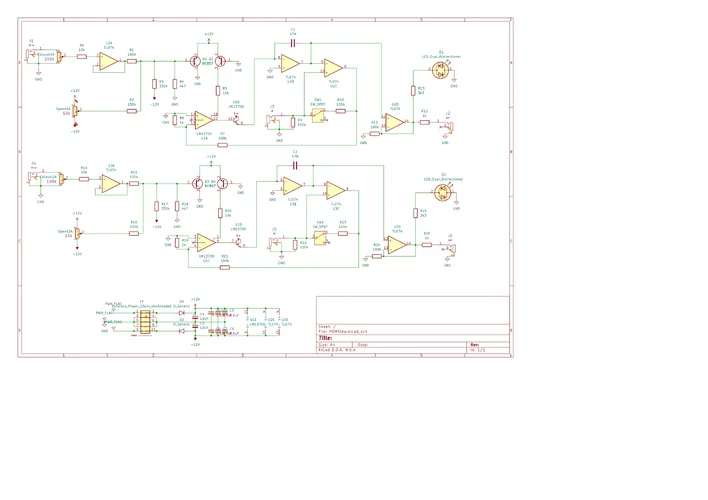Image resolution: width=708 pixels, height=500 pixels.
Task: Click the 'File:' name line in title block
Action: pyautogui.click(x=343, y=332)
